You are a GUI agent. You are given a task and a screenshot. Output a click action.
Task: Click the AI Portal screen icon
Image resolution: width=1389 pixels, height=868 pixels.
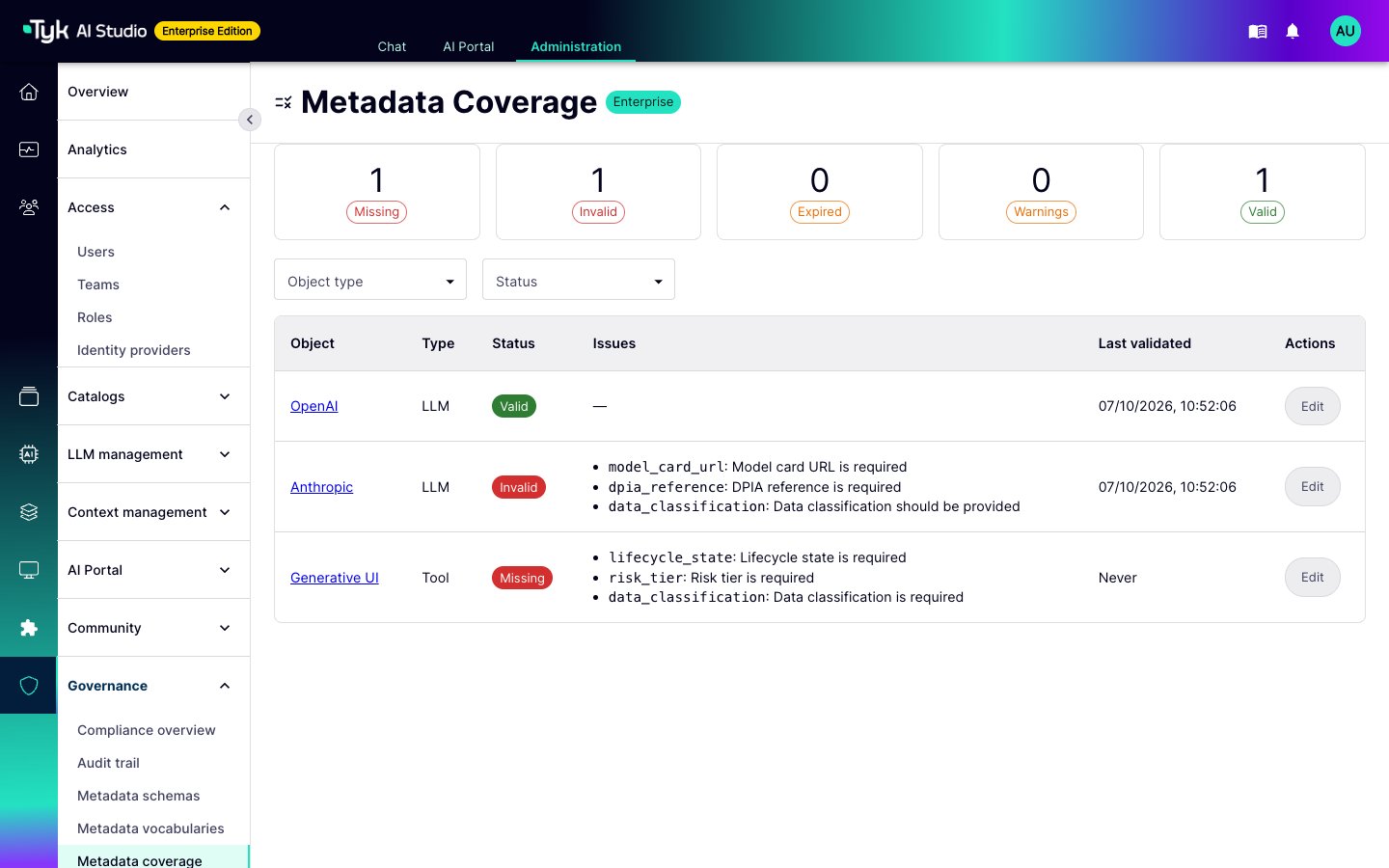29,570
